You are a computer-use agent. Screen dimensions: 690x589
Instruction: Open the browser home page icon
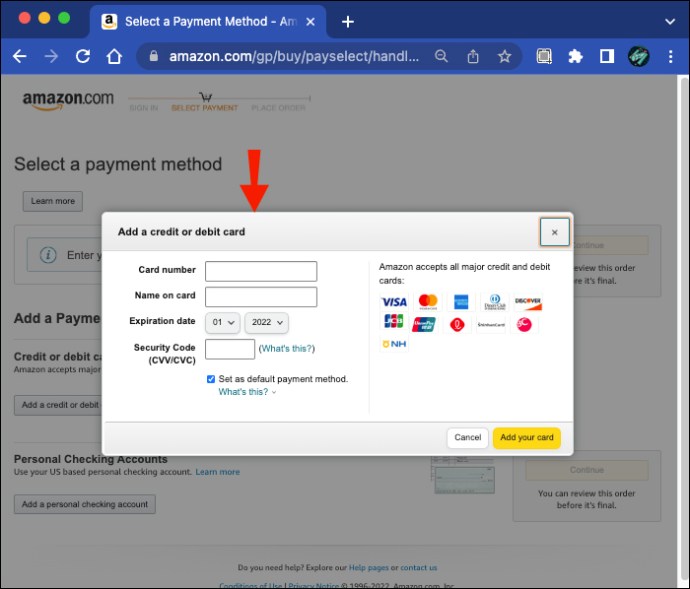coord(114,56)
